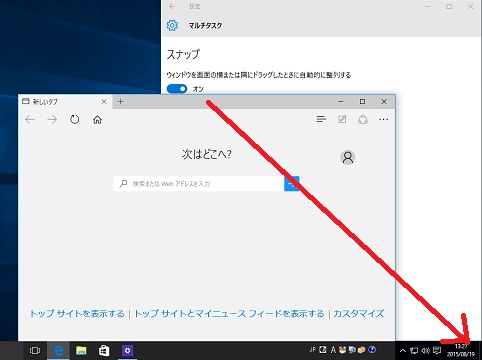
Task: Click the IME help question mark icon
Action: 372,350
